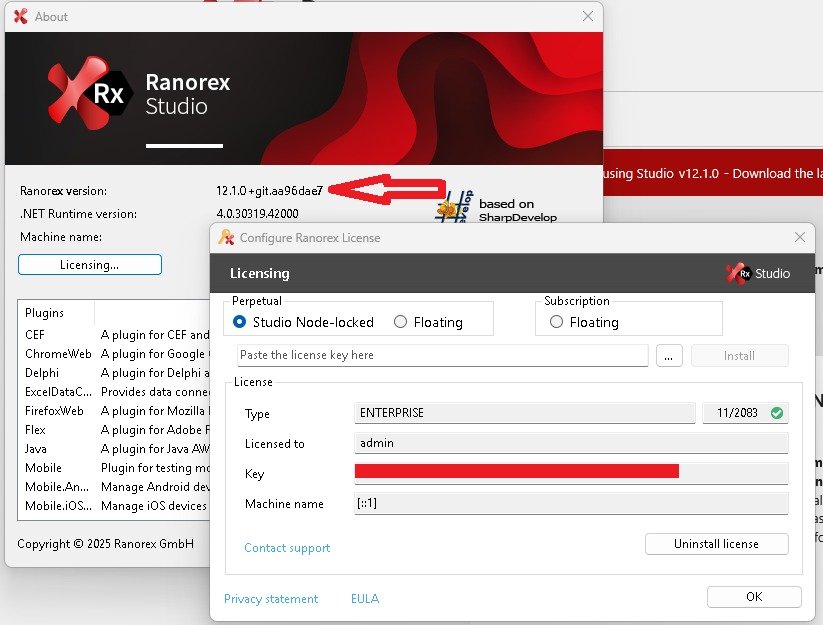Image resolution: width=823 pixels, height=625 pixels.
Task: Click the SharpDevelop logo icon
Action: [x=454, y=206]
